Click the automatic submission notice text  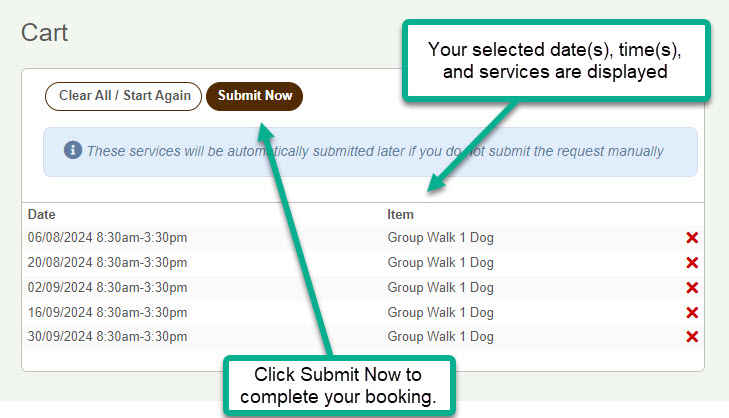[x=375, y=151]
